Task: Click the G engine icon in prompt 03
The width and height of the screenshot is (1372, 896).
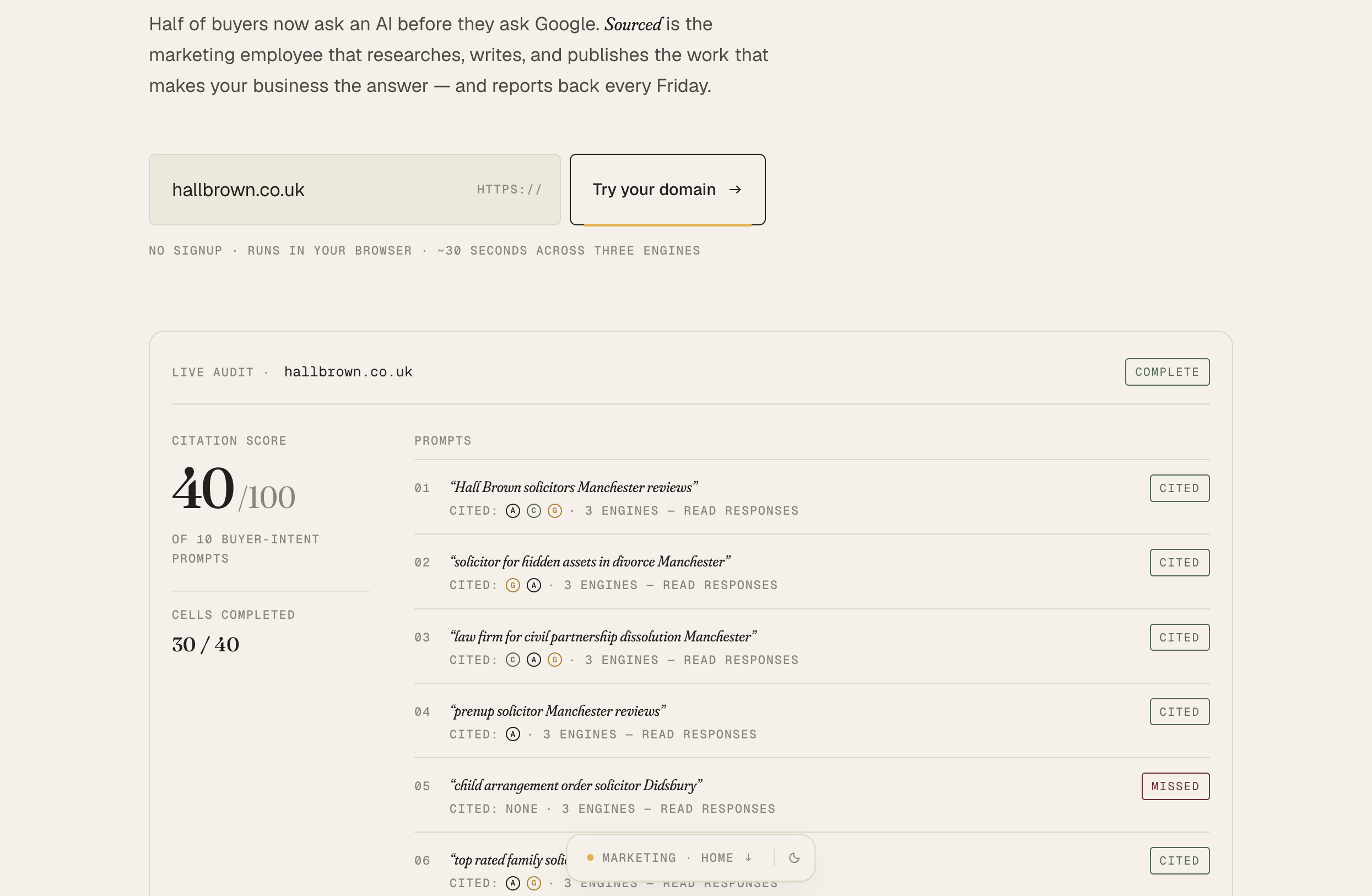Action: click(x=554, y=660)
